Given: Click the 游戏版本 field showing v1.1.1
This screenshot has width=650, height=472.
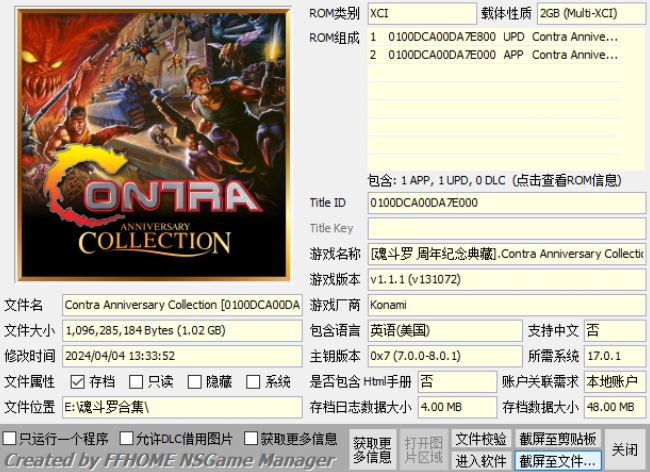Looking at the screenshot, I should tap(507, 280).
